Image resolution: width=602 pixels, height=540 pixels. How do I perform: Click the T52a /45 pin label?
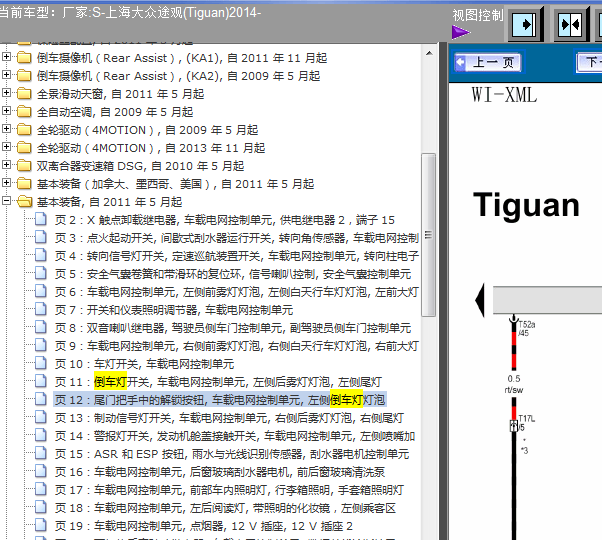[x=526, y=329]
